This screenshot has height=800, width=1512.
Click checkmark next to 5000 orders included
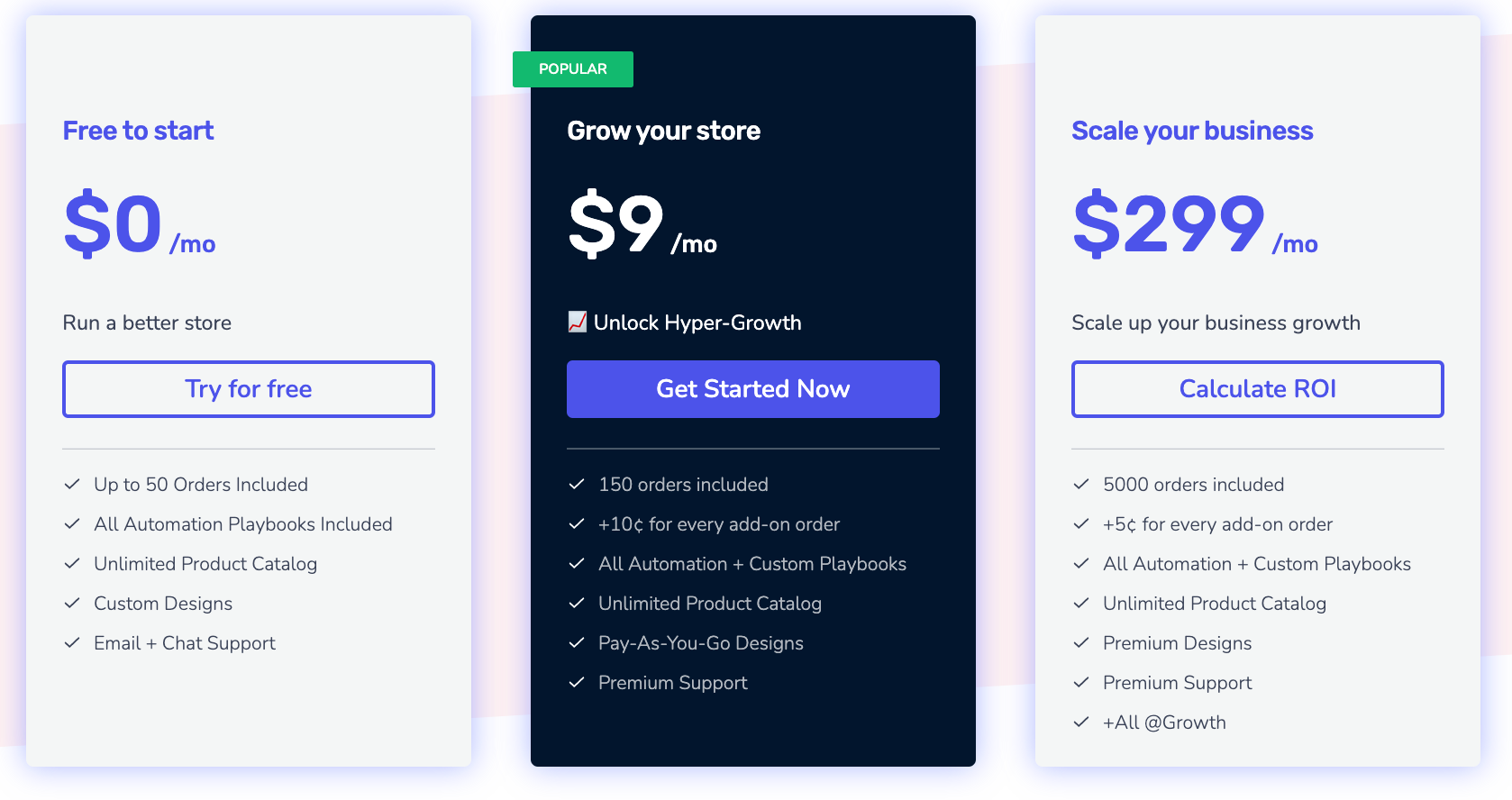[1081, 485]
